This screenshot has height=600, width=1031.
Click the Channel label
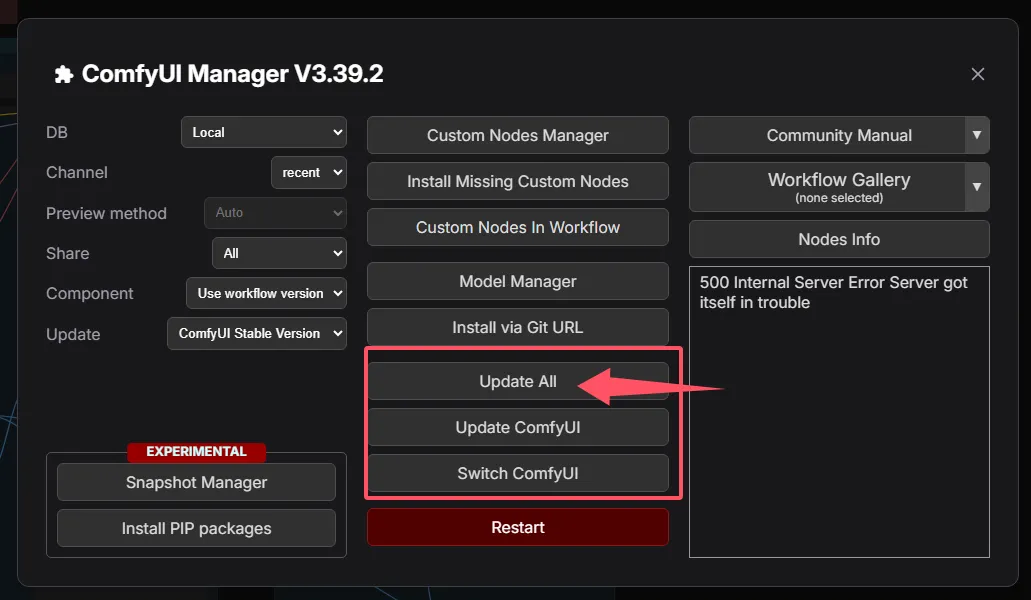76,172
